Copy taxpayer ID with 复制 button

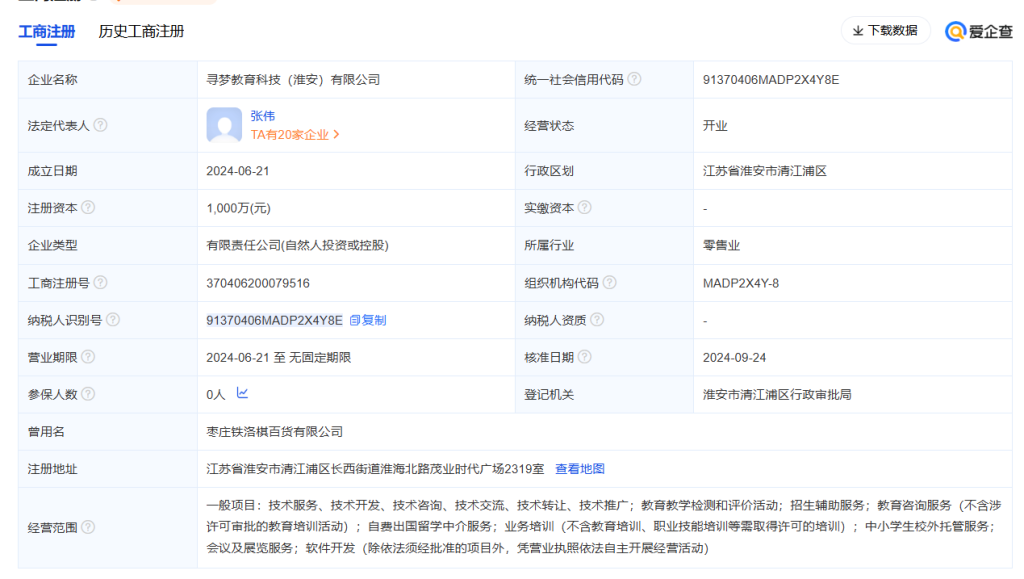[x=368, y=320]
